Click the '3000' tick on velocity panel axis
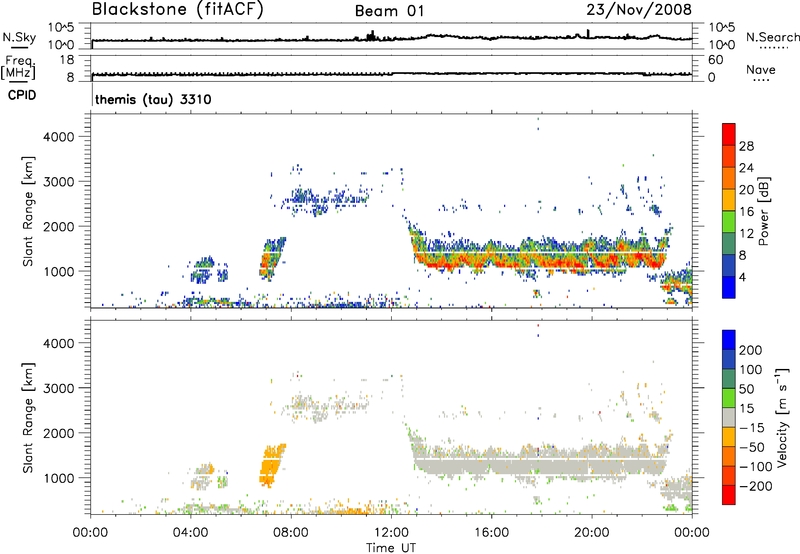Viewport: 800px width, 554px height. pyautogui.click(x=58, y=388)
